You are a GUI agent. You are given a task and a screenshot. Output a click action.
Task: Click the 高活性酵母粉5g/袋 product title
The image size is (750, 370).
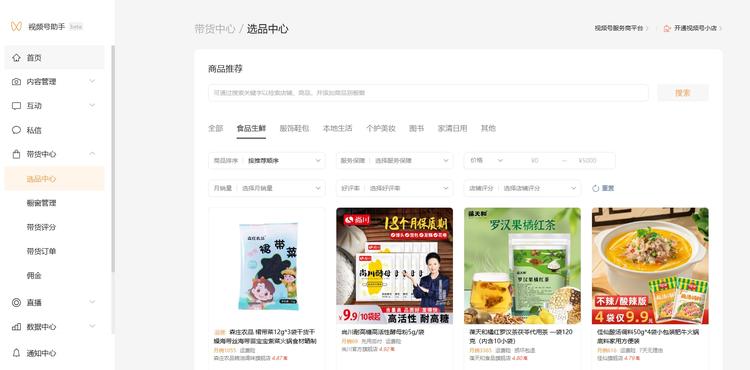[383, 332]
